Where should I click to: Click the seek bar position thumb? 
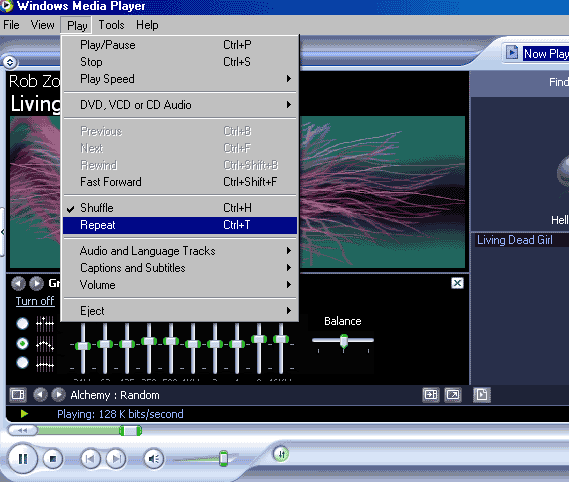click(x=131, y=430)
